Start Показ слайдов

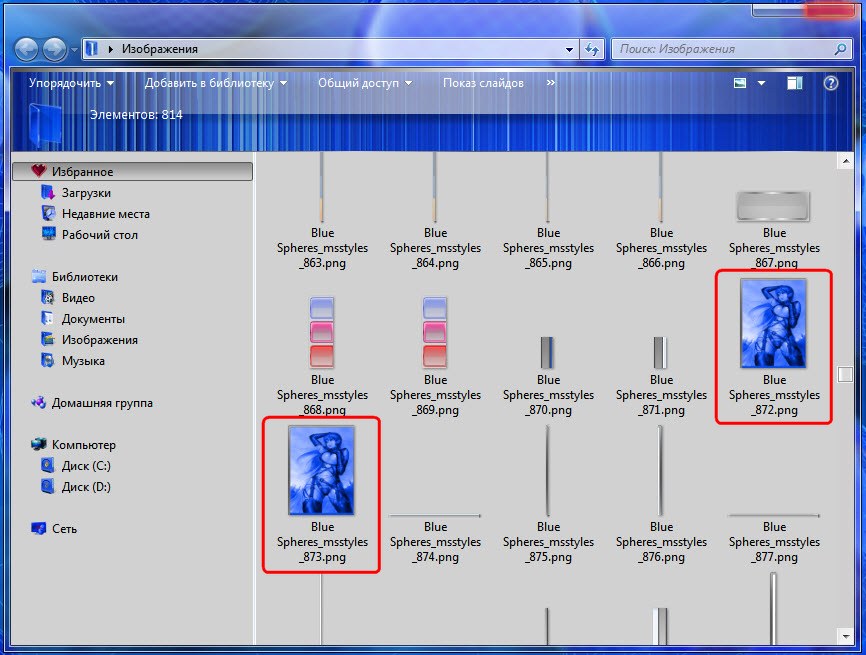(x=483, y=83)
